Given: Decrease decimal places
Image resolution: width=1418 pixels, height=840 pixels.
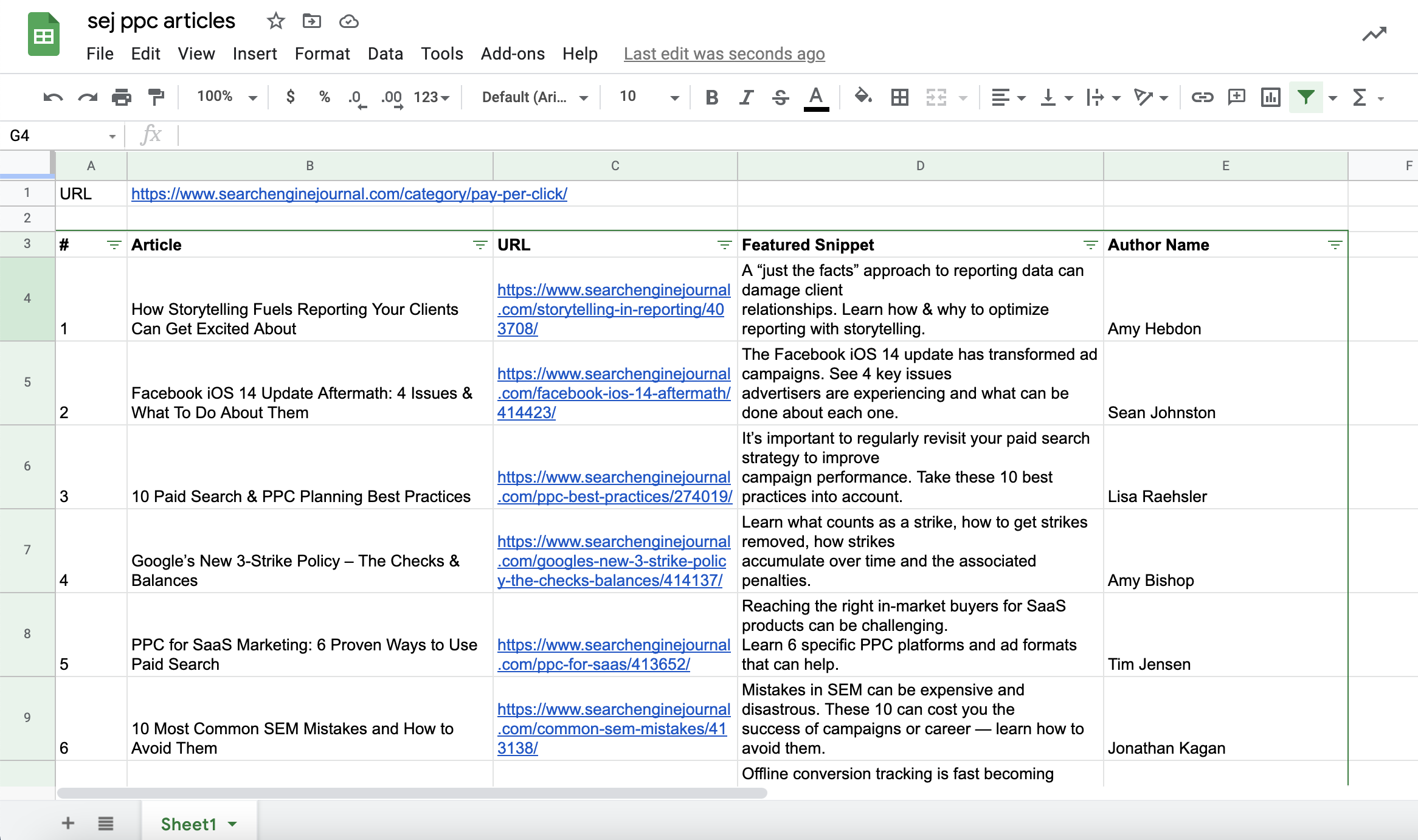Looking at the screenshot, I should click(358, 98).
